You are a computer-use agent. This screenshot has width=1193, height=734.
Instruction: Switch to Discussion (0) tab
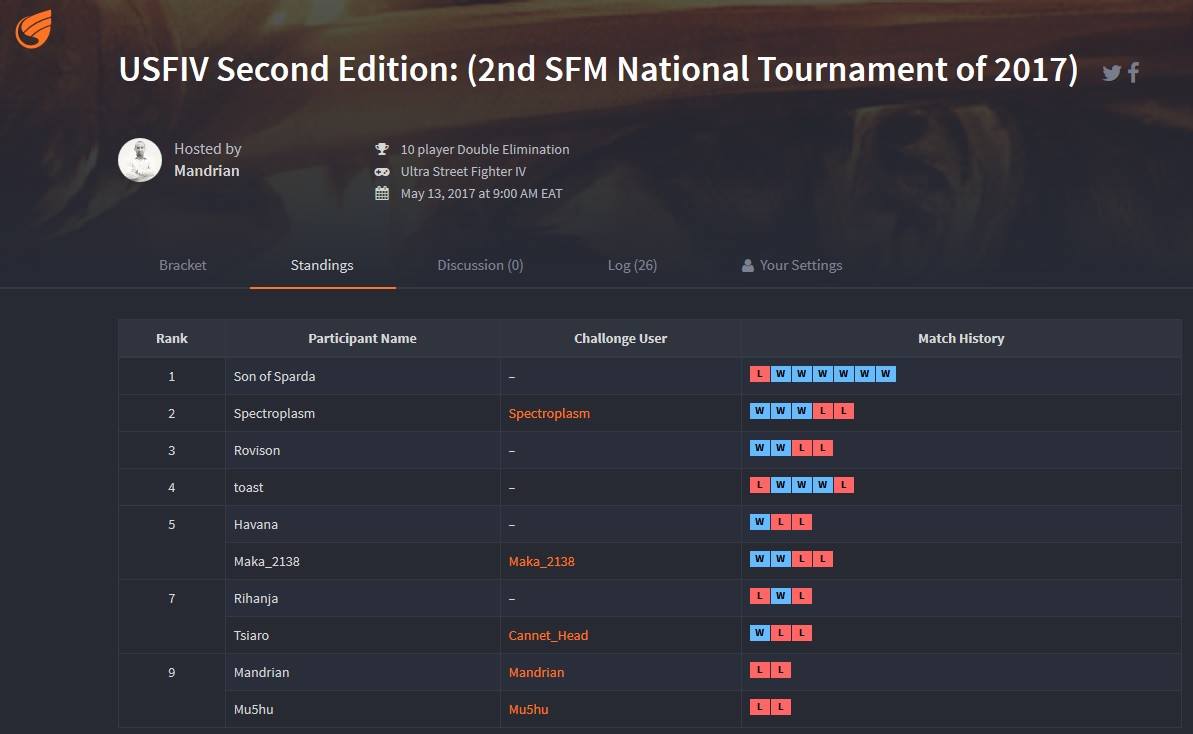[x=480, y=265]
